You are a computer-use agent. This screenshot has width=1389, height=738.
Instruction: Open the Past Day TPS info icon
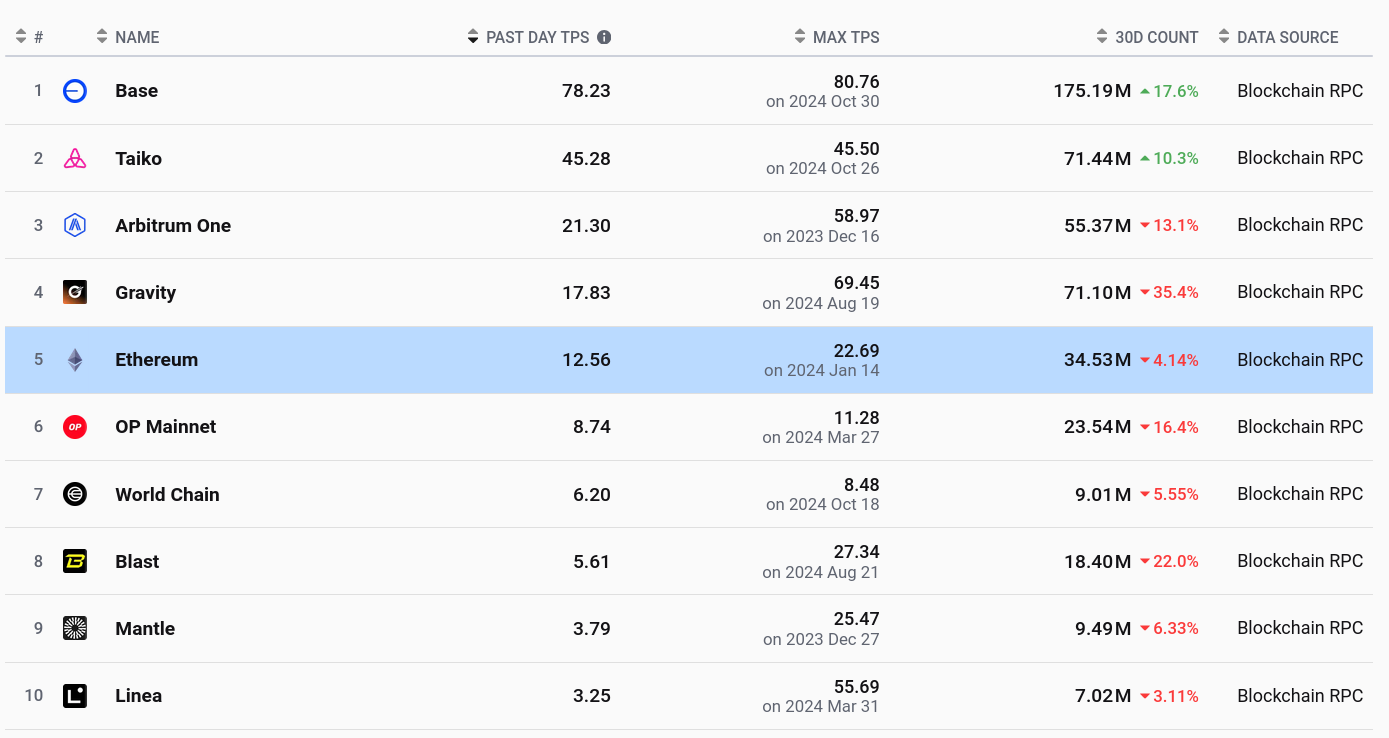pyautogui.click(x=604, y=37)
